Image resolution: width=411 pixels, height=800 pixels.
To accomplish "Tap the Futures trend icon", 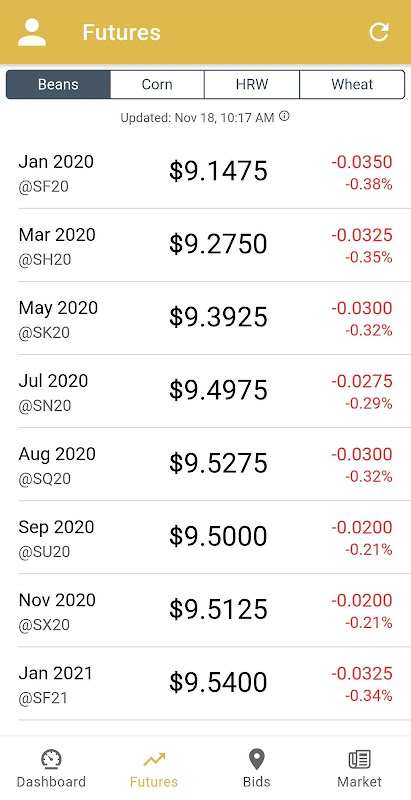I will click(x=154, y=759).
